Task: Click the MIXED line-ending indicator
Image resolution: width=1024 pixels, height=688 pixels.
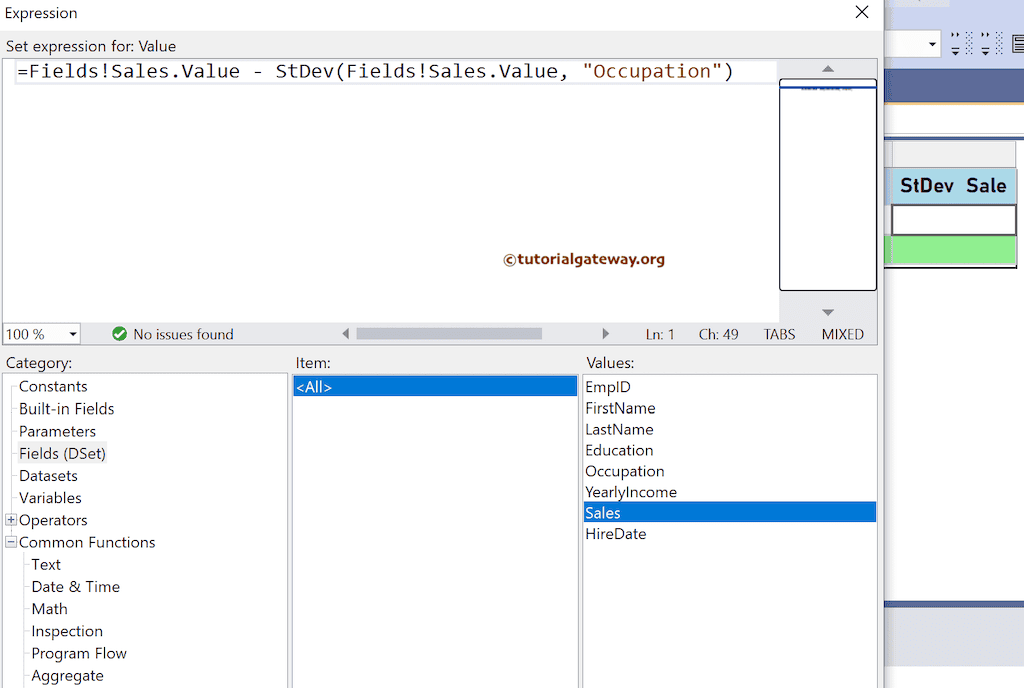Action: (x=842, y=334)
